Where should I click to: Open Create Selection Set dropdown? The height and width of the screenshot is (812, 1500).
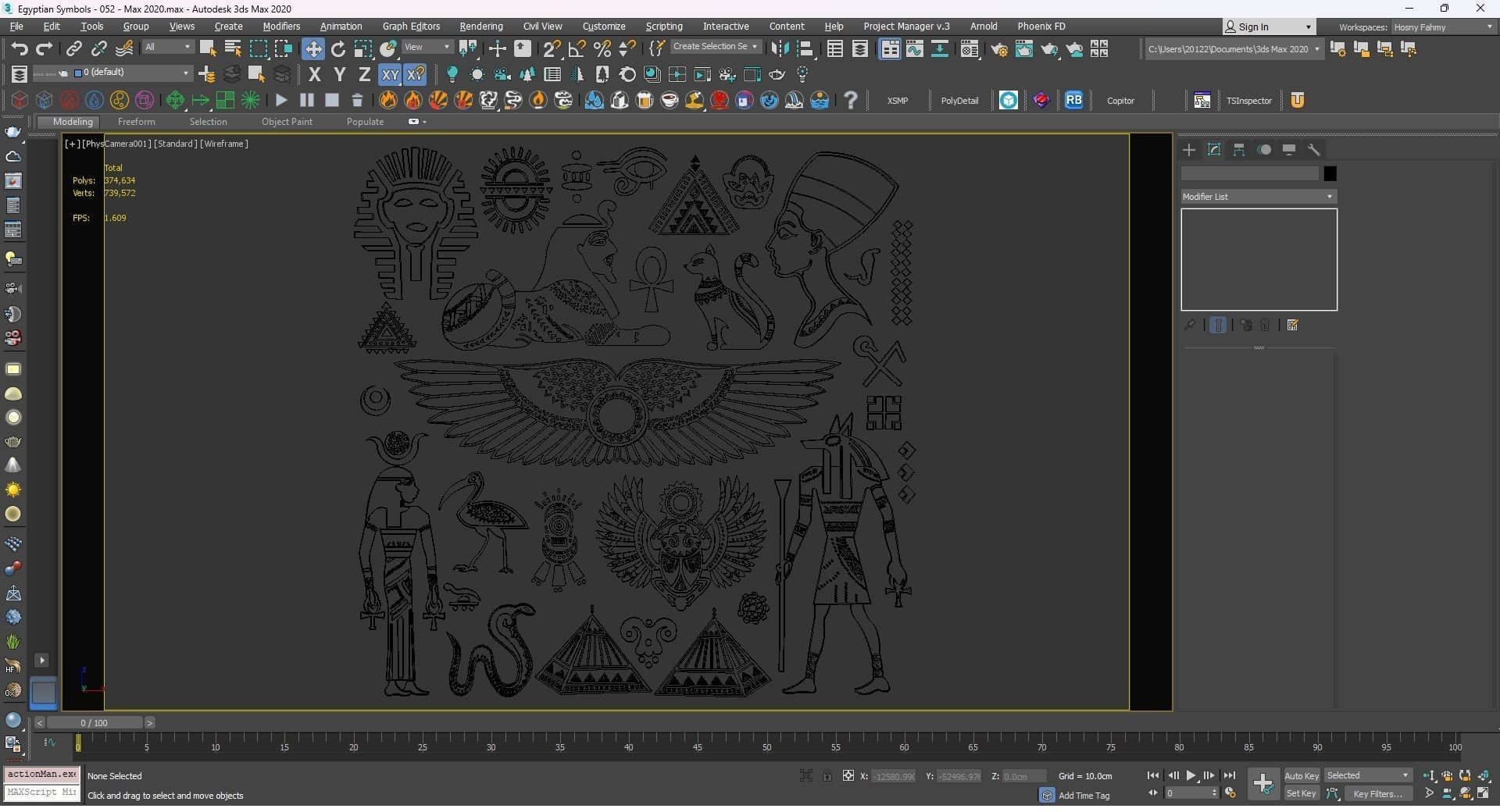pos(716,47)
